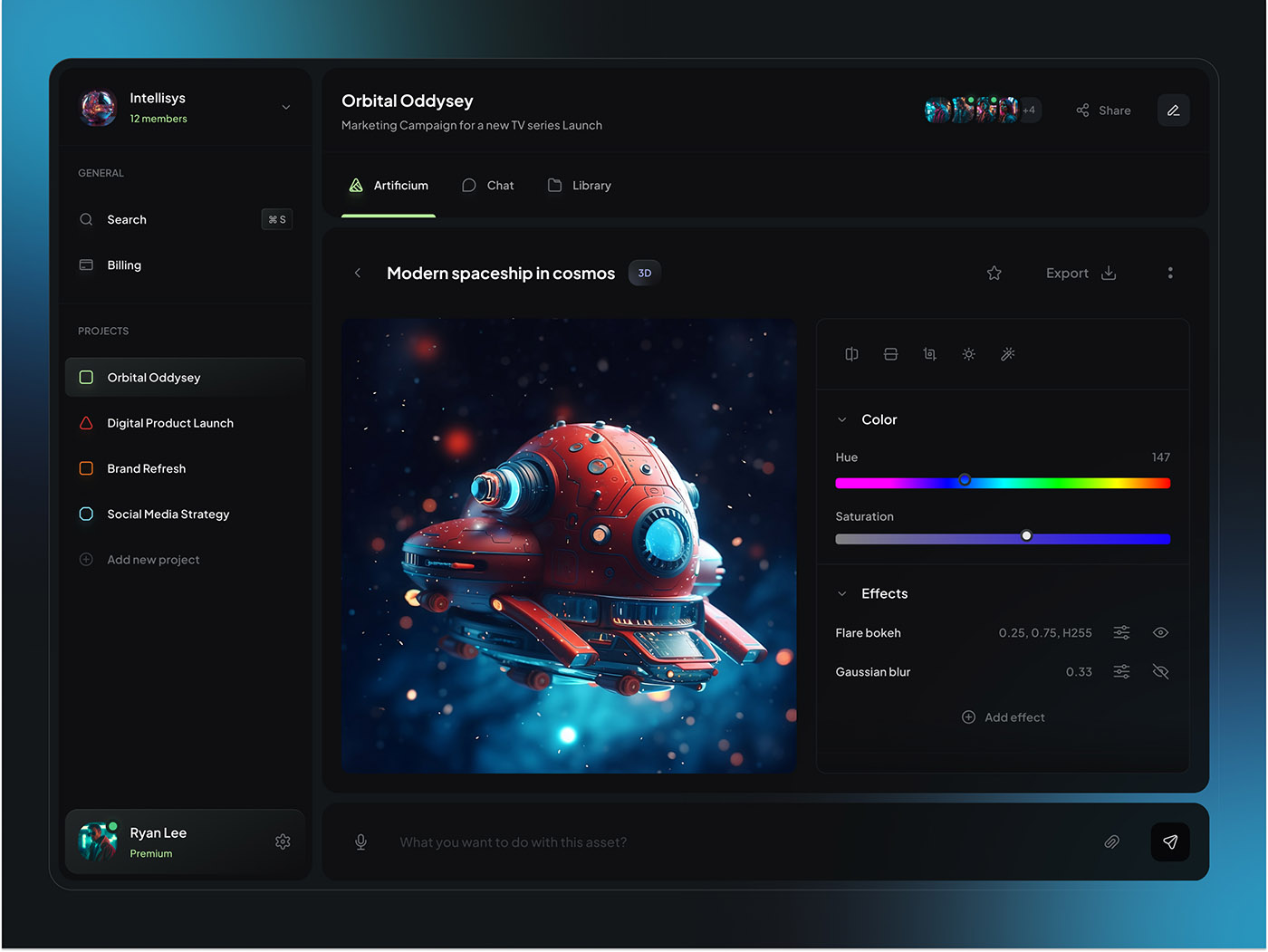This screenshot has width=1268, height=952.
Task: Open the Library tab
Action: 580,186
